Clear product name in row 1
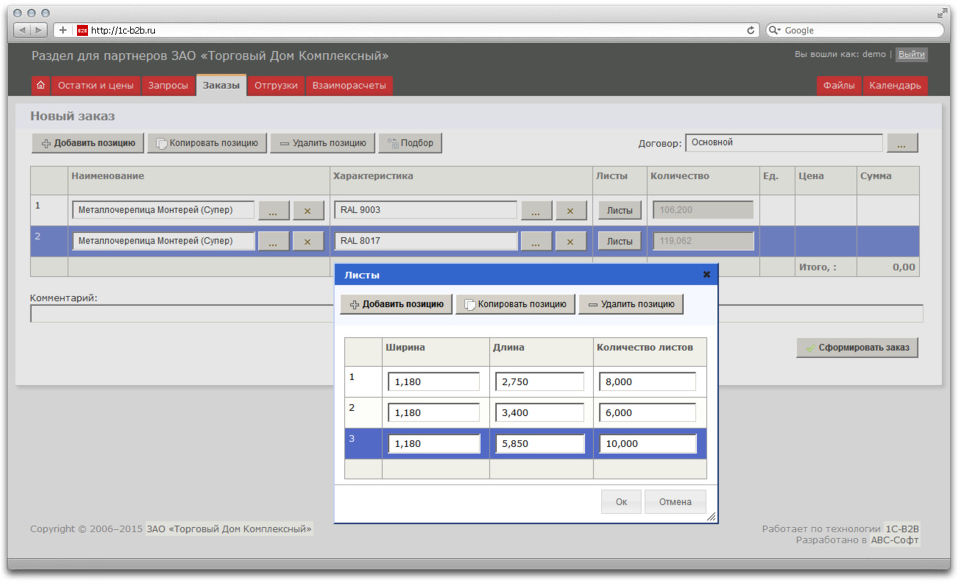This screenshot has width=960, height=584. (307, 210)
